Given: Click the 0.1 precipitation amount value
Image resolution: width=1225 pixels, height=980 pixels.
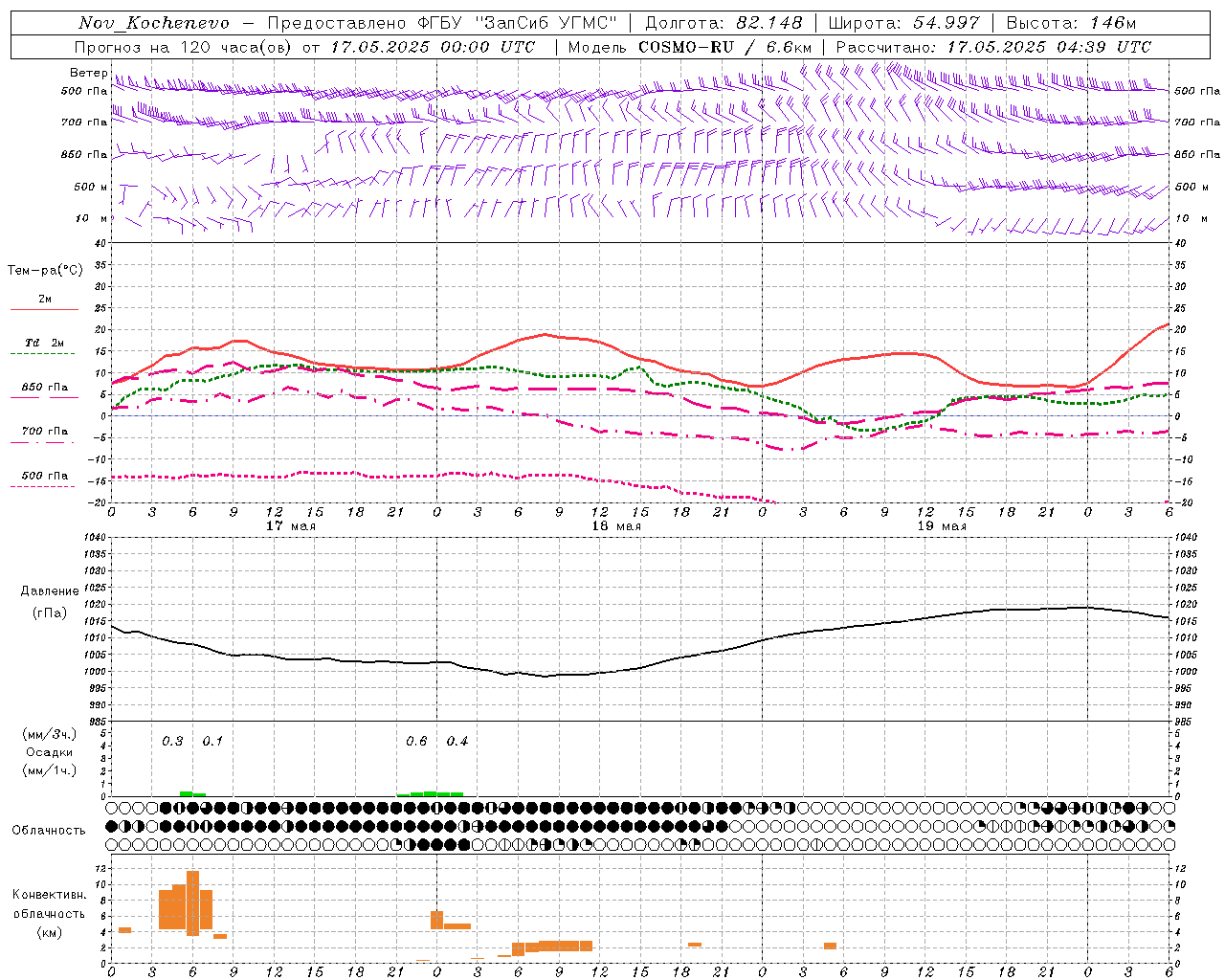Looking at the screenshot, I should (212, 741).
